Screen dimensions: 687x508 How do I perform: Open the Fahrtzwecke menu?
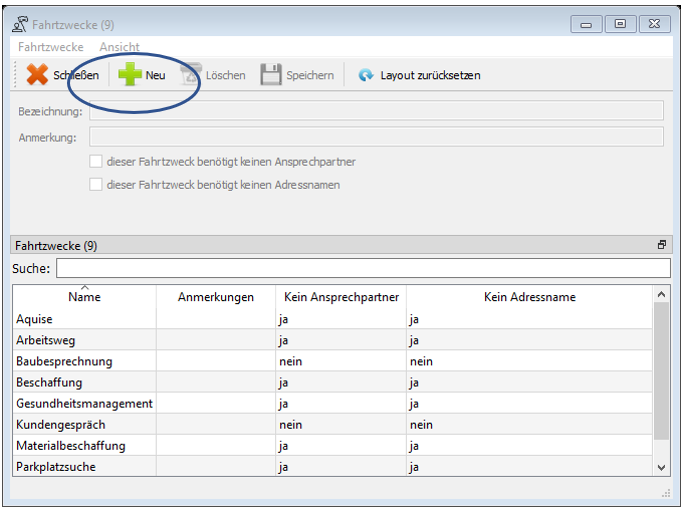51,47
